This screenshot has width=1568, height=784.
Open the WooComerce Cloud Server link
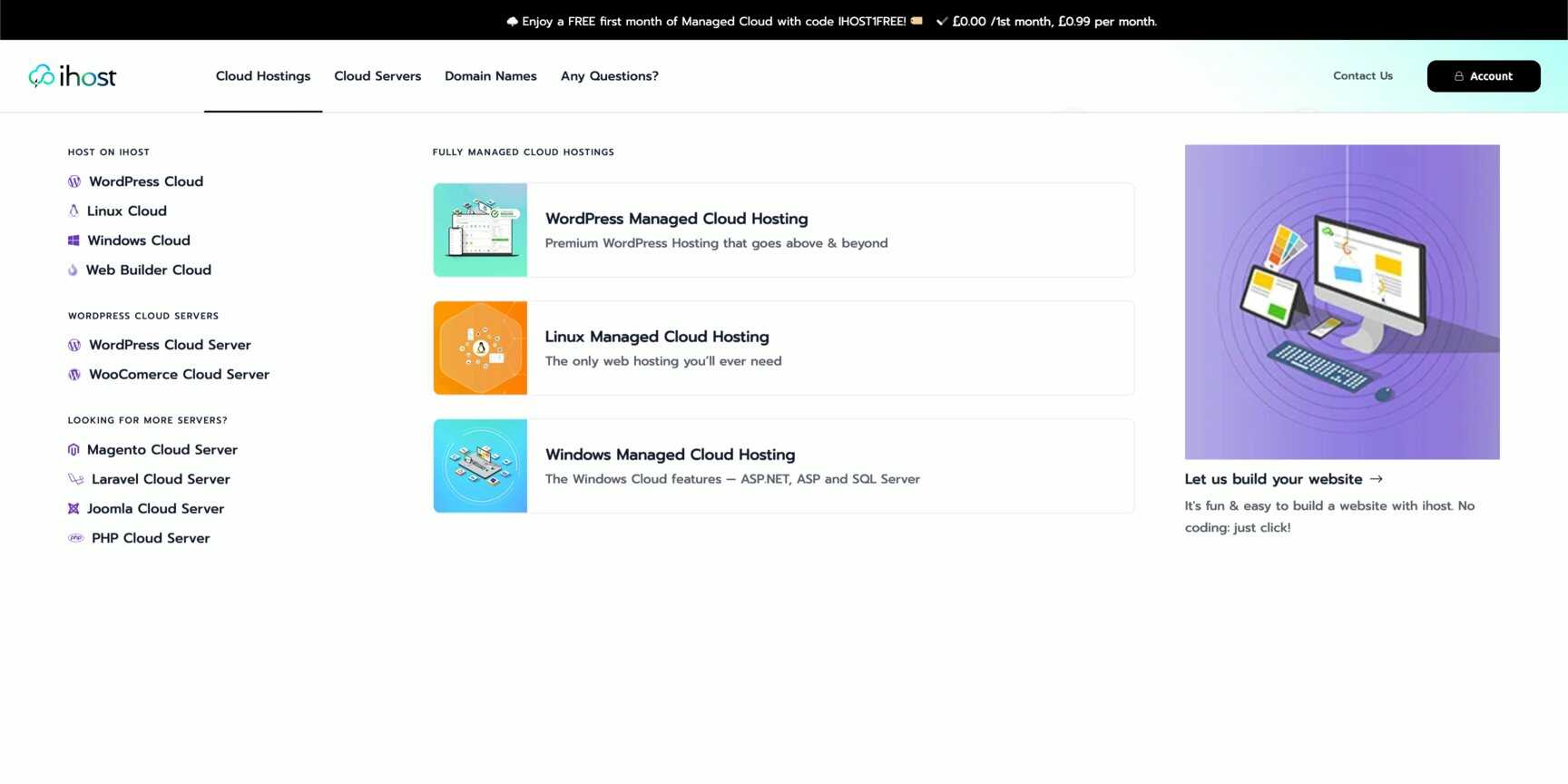179,374
